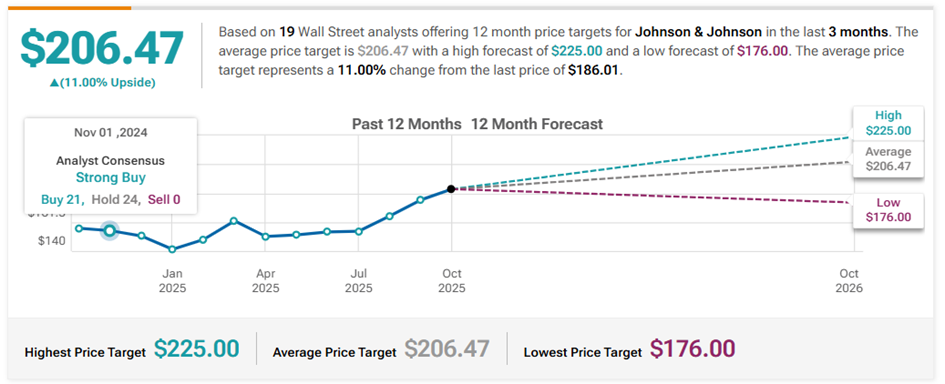Viewport: 945px width, 384px height.
Task: Click the black Oct 2025 current price point
Action: coord(451,189)
